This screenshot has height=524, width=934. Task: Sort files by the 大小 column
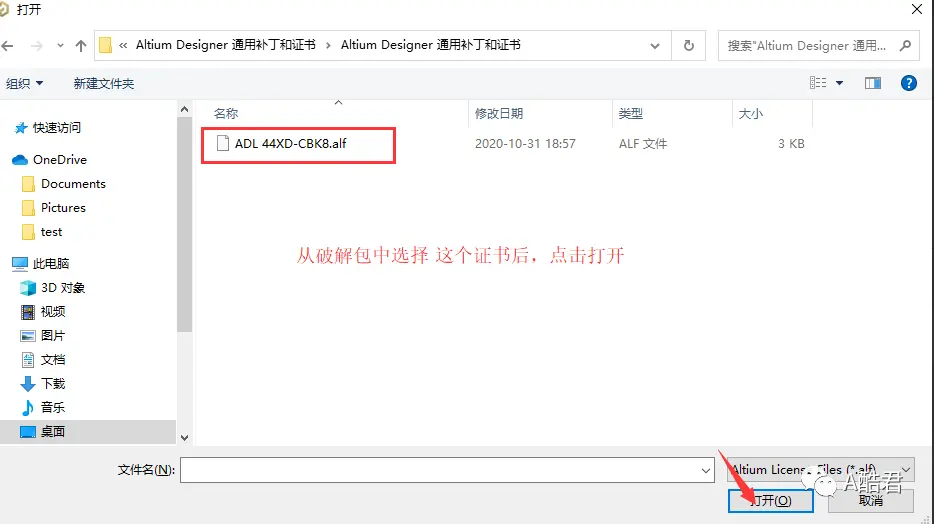click(x=751, y=113)
